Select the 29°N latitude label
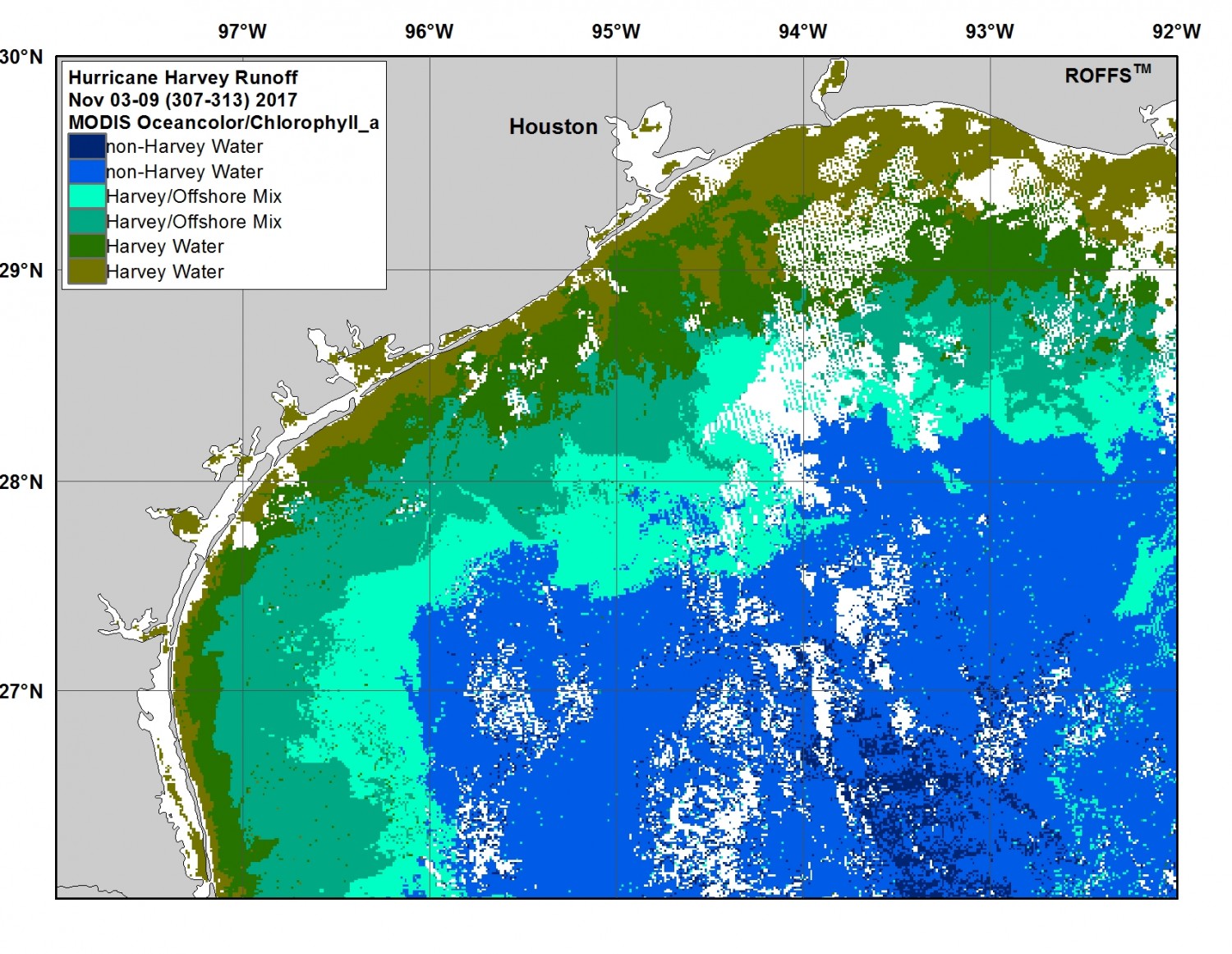 21,270
